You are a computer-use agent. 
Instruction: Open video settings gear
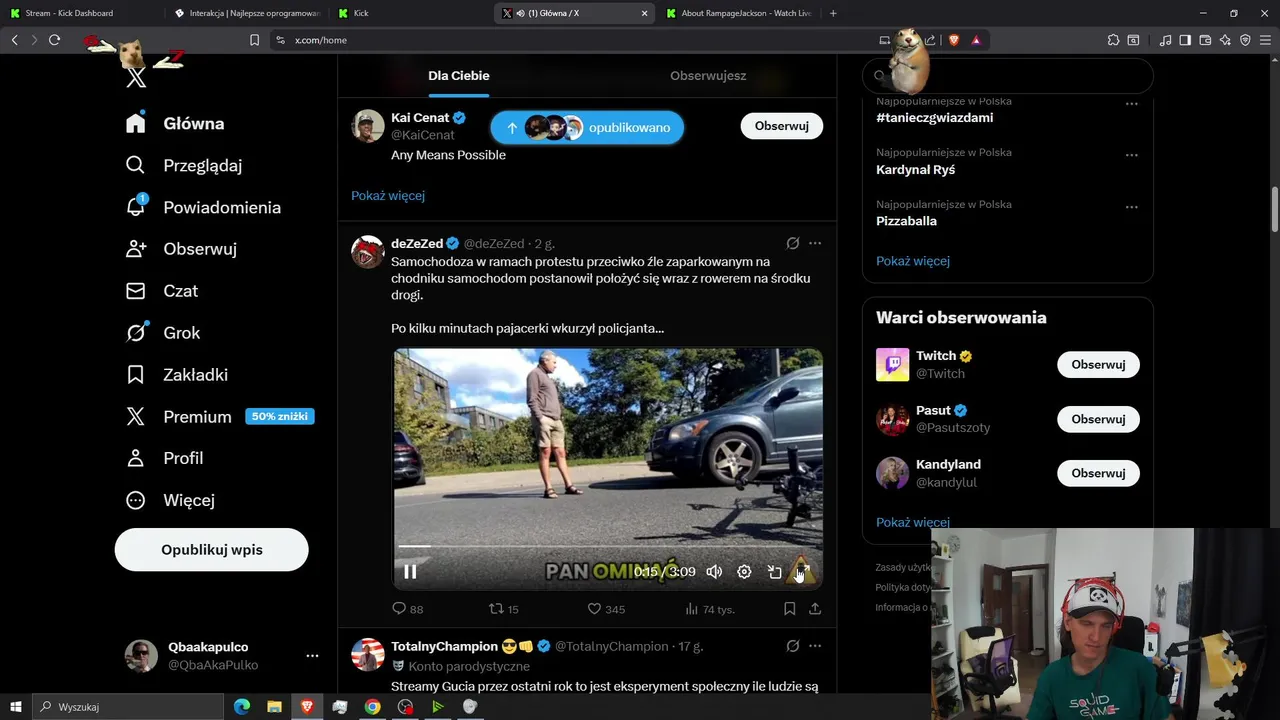[x=744, y=572]
